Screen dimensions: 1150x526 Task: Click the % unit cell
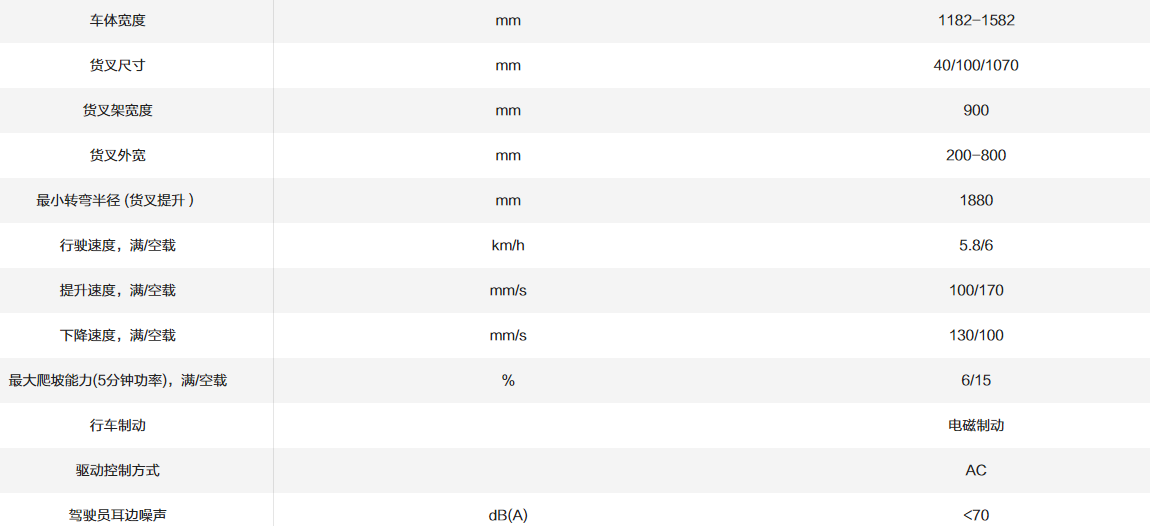coord(508,380)
